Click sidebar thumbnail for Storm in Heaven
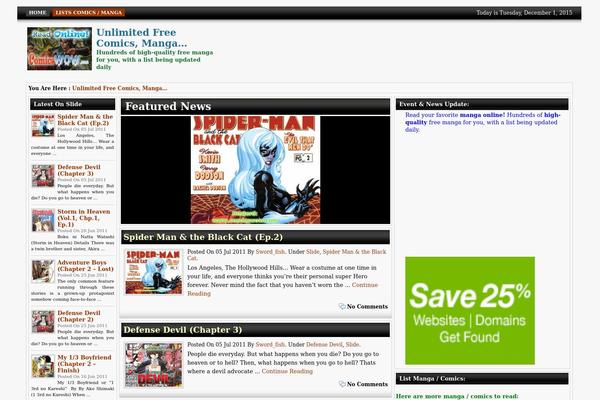This screenshot has width=600, height=400. point(43,220)
